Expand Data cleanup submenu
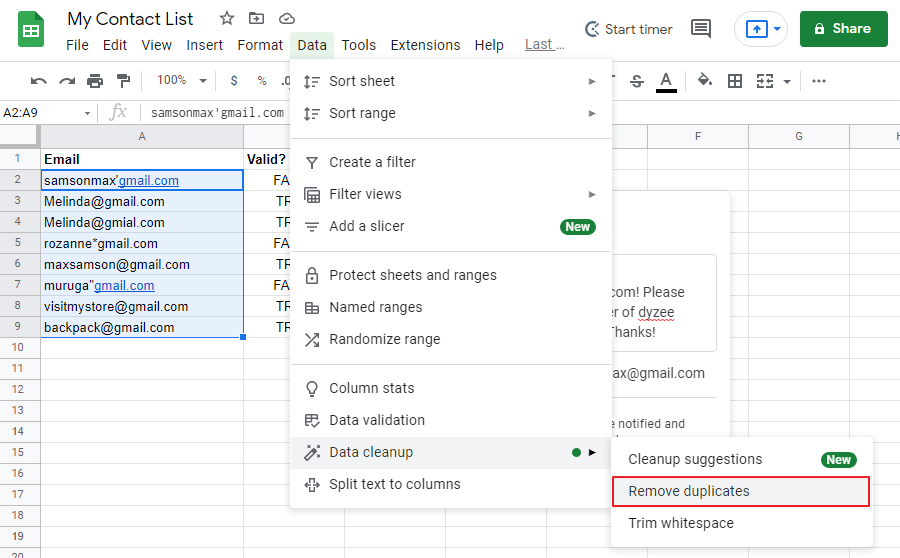Screen dimensions: 900x558 pyautogui.click(x=451, y=452)
